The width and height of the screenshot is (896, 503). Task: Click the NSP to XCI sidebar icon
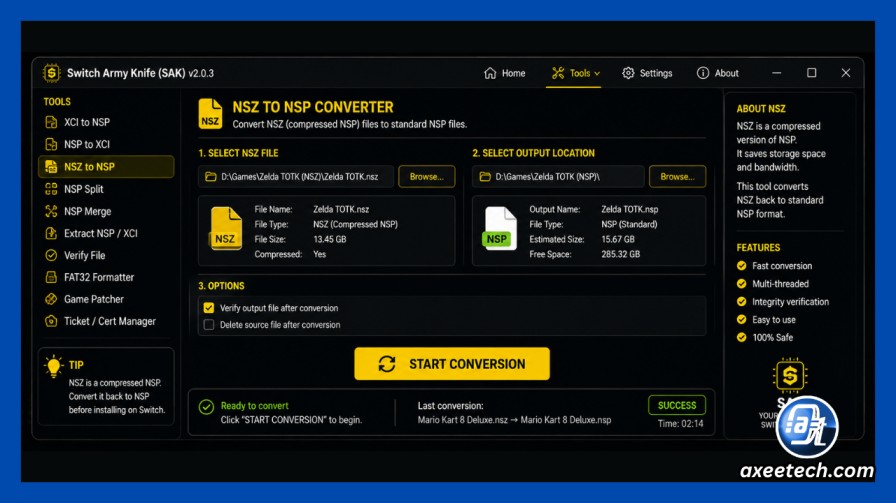click(x=51, y=144)
